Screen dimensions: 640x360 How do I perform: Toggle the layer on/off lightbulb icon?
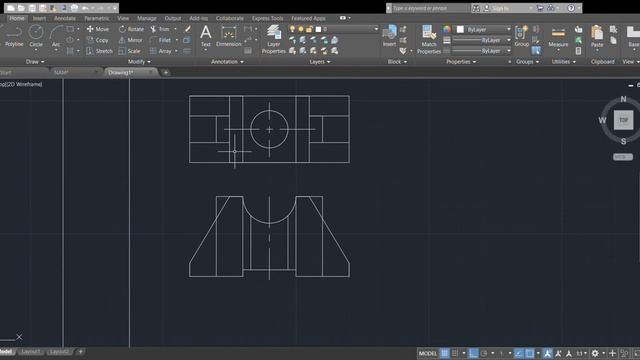(292, 29)
